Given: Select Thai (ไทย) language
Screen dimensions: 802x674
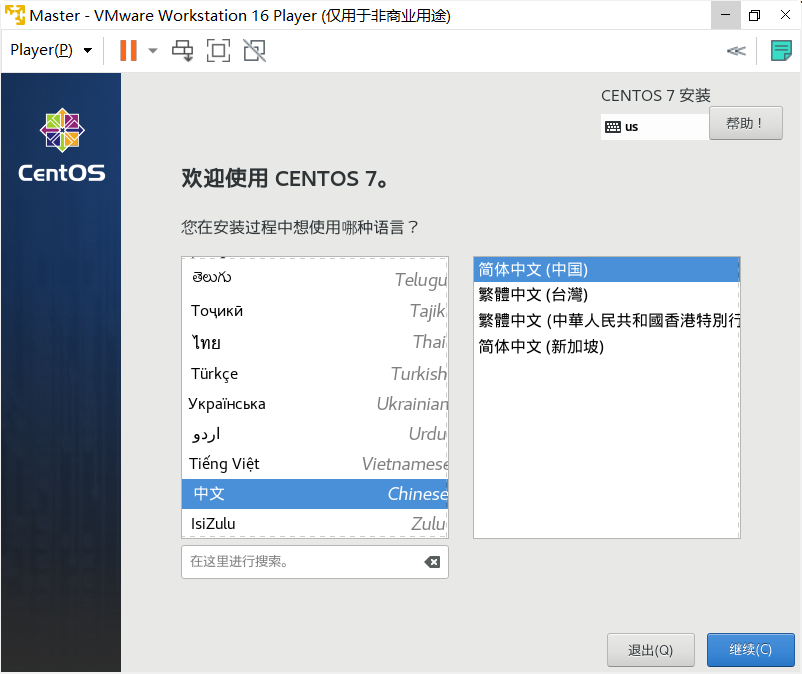Looking at the screenshot, I should (x=315, y=342).
